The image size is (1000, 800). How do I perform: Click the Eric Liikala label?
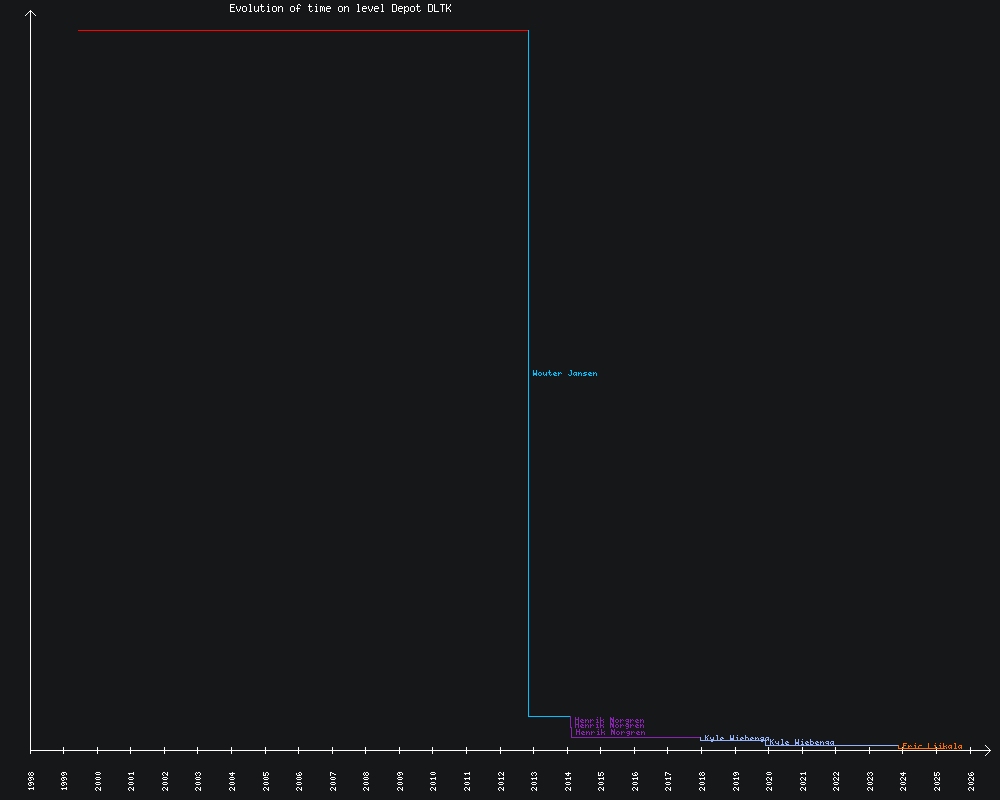tap(932, 746)
